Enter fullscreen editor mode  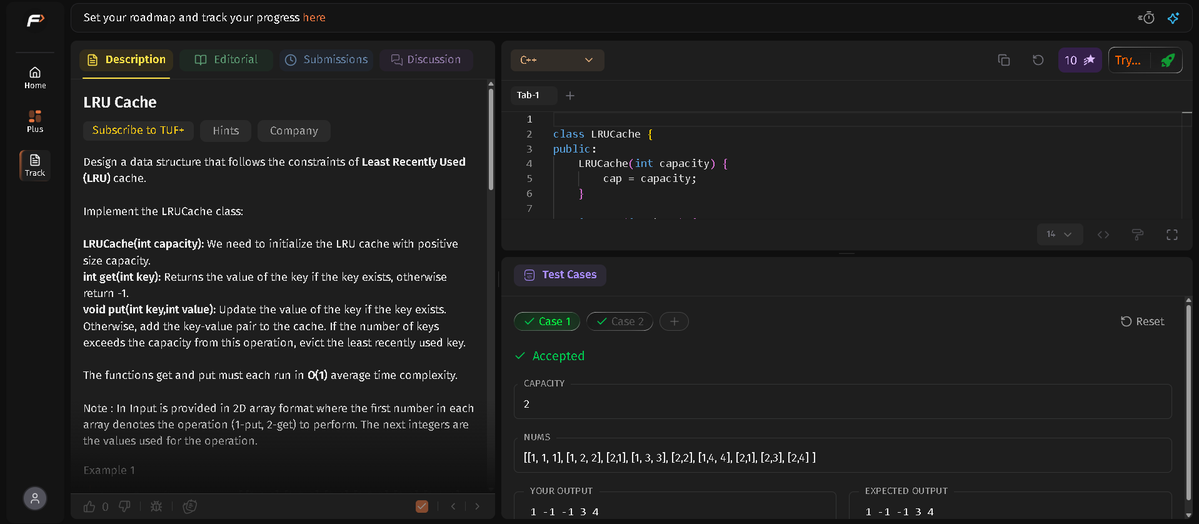(x=1171, y=235)
